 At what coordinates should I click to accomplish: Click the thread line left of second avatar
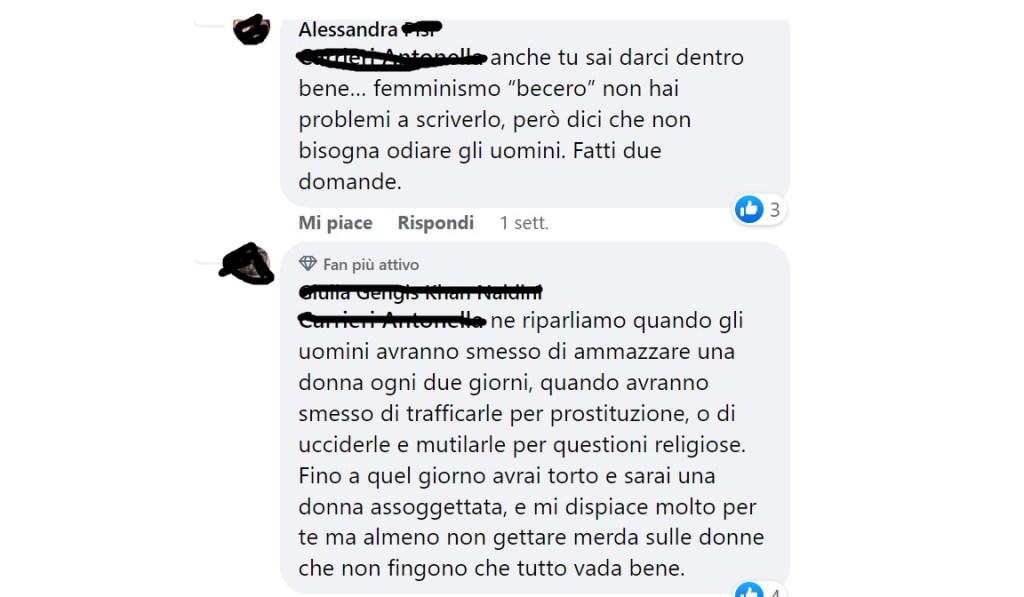(208, 261)
